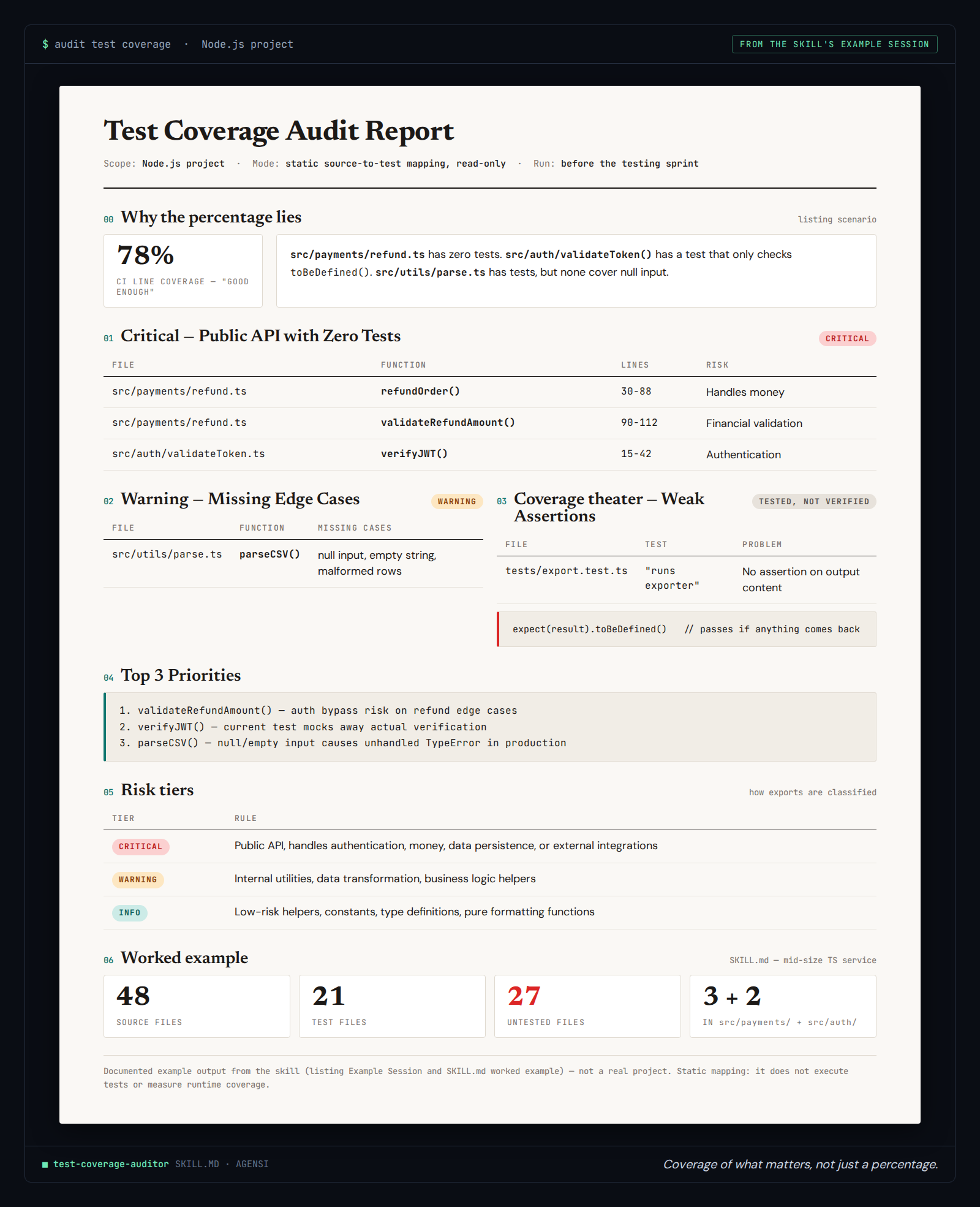Screen dimensions: 980x1207
Task: Click the red 27 UNTESTED FILES card
Action: [x=587, y=1007]
